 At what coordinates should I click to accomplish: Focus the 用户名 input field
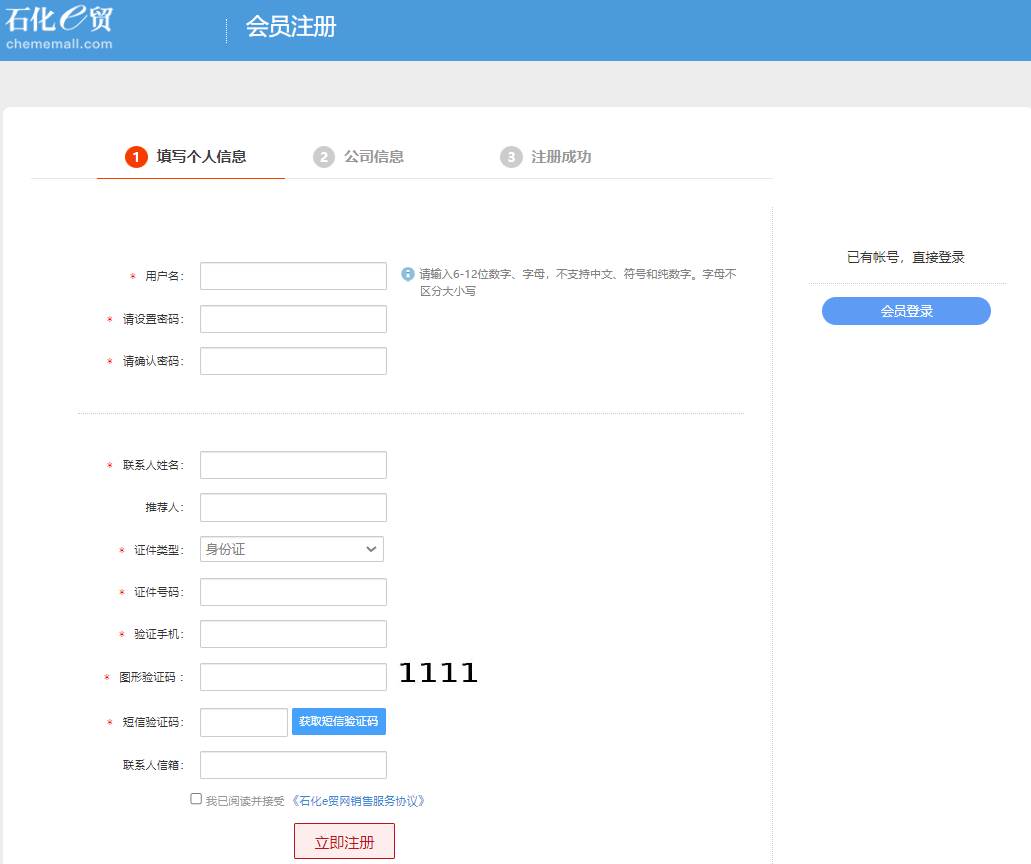293,276
